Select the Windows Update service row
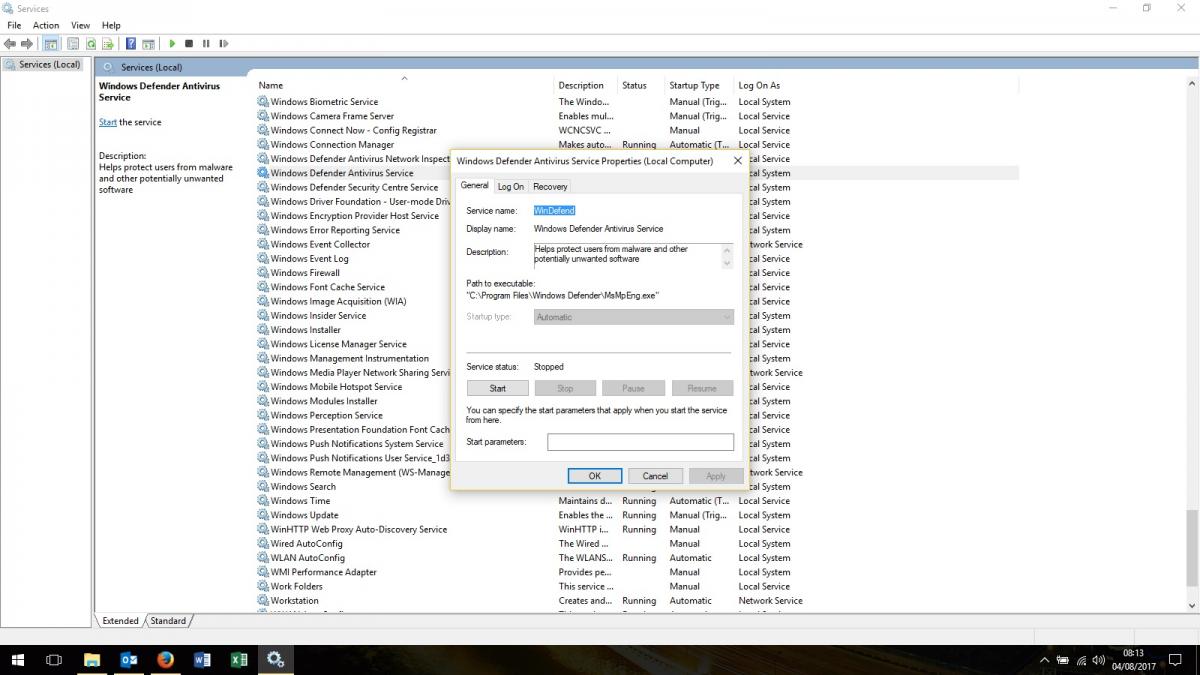 tap(637, 515)
